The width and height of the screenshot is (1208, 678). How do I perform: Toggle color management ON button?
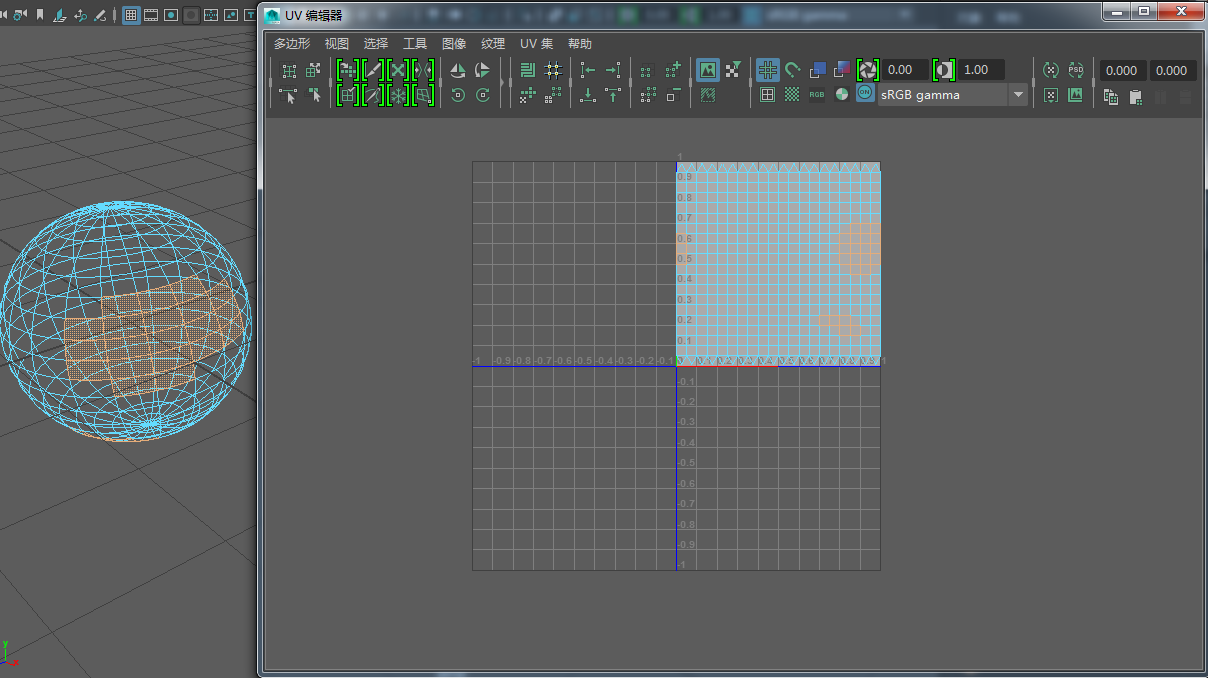[x=865, y=95]
